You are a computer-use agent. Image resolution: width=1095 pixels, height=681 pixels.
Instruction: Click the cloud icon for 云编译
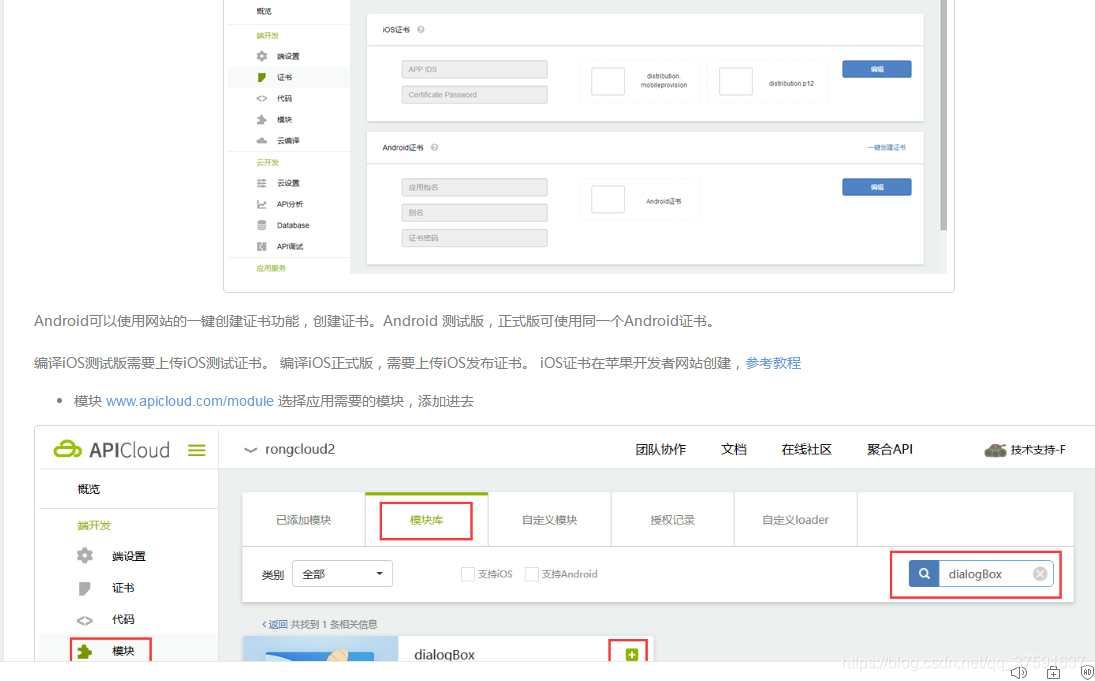coord(262,140)
